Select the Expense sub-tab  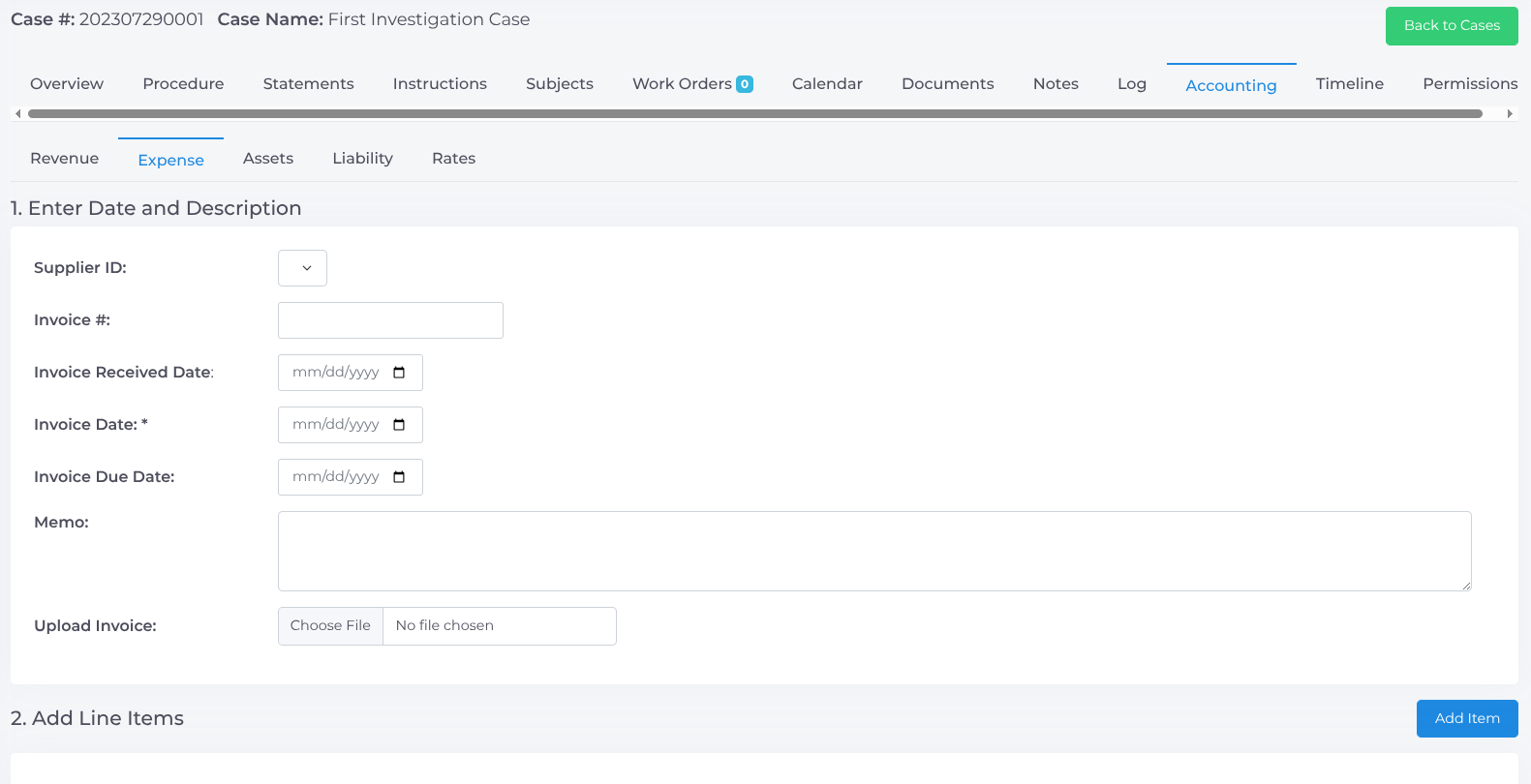click(x=170, y=160)
